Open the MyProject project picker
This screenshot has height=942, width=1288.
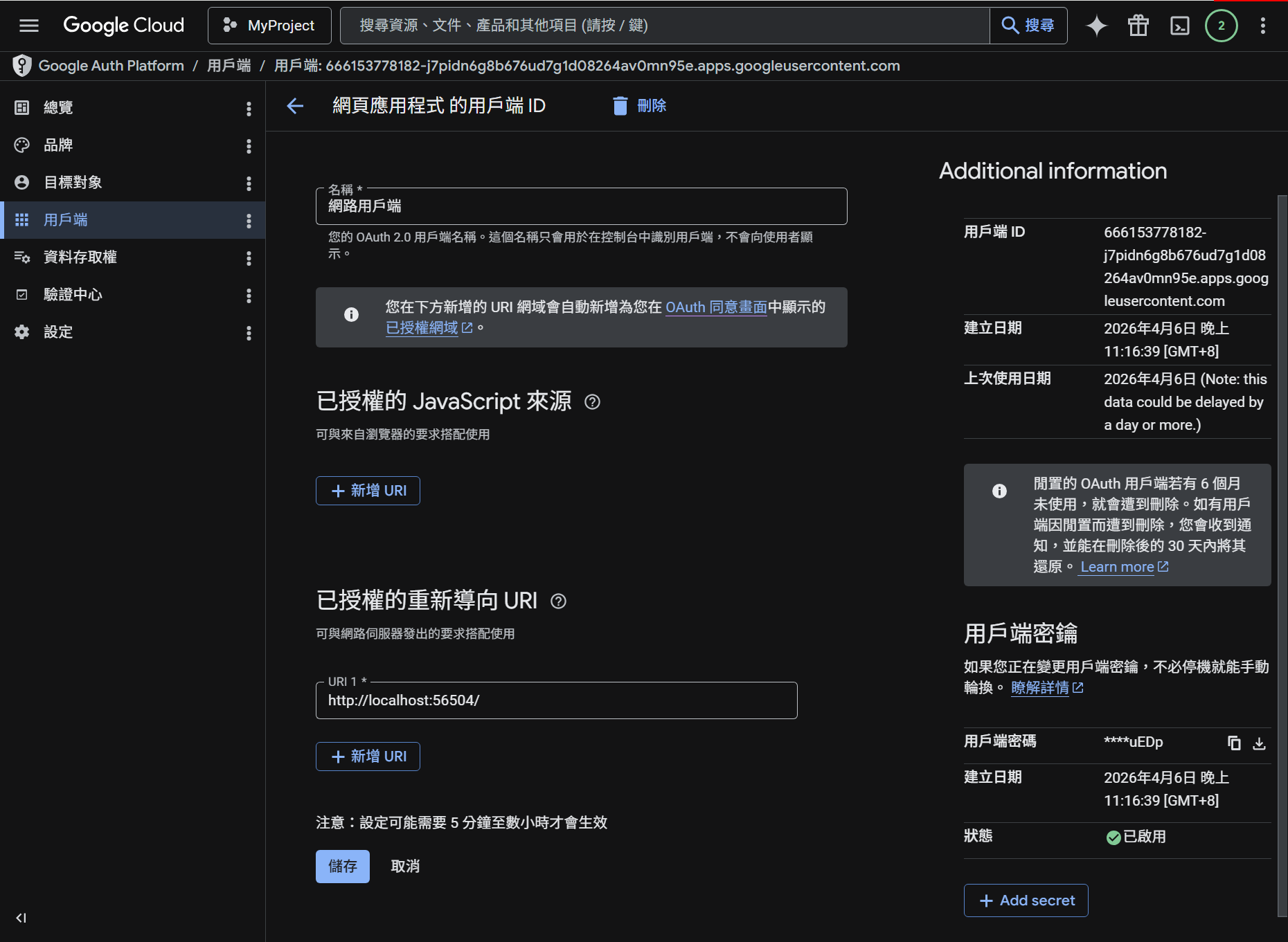click(x=269, y=25)
